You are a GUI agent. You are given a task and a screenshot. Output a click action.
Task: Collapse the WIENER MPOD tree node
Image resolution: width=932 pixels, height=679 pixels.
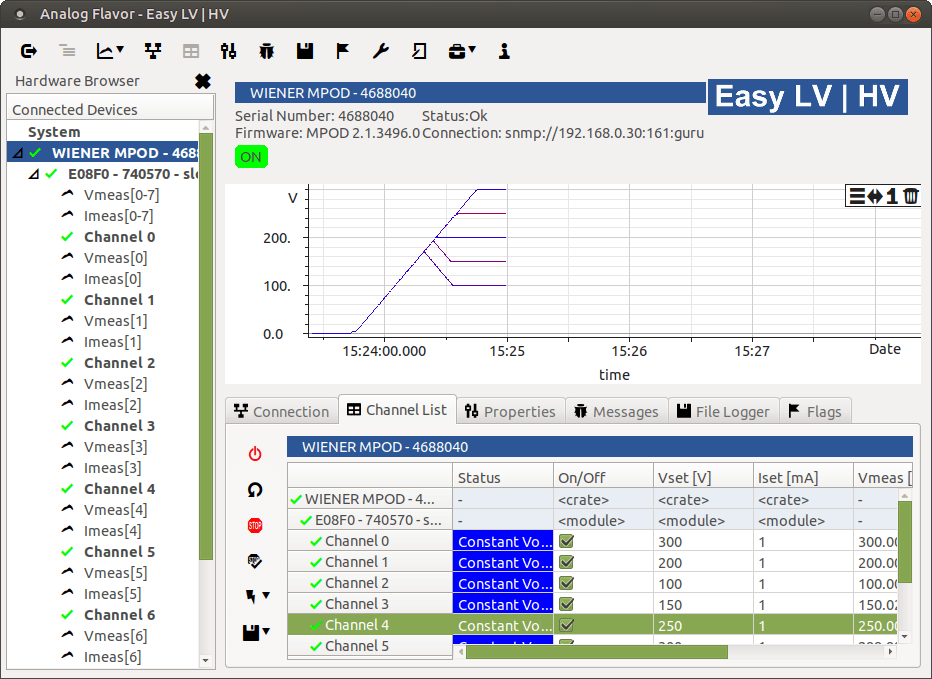[18, 153]
